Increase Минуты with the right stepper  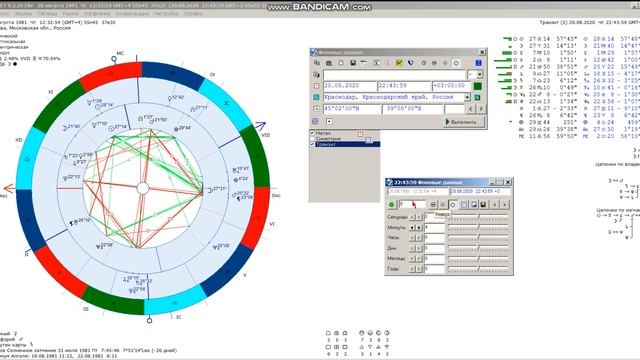pos(418,227)
